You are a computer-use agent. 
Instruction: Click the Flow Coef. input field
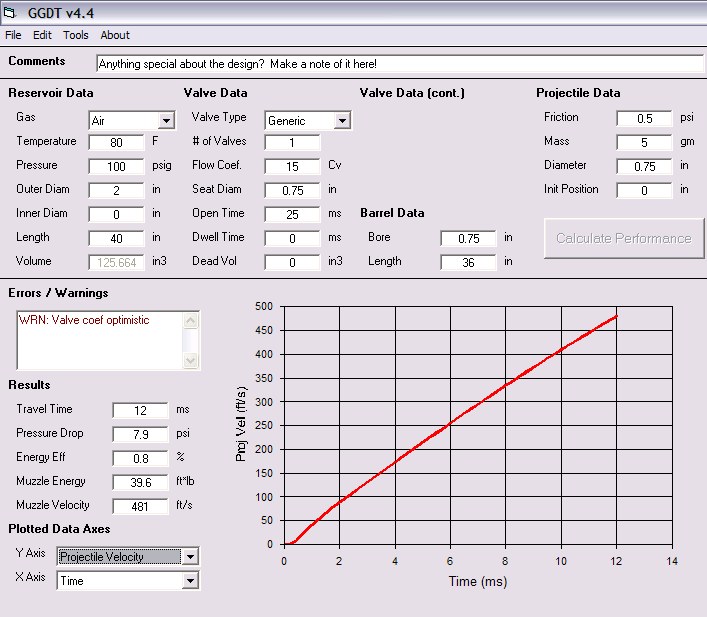tap(292, 166)
